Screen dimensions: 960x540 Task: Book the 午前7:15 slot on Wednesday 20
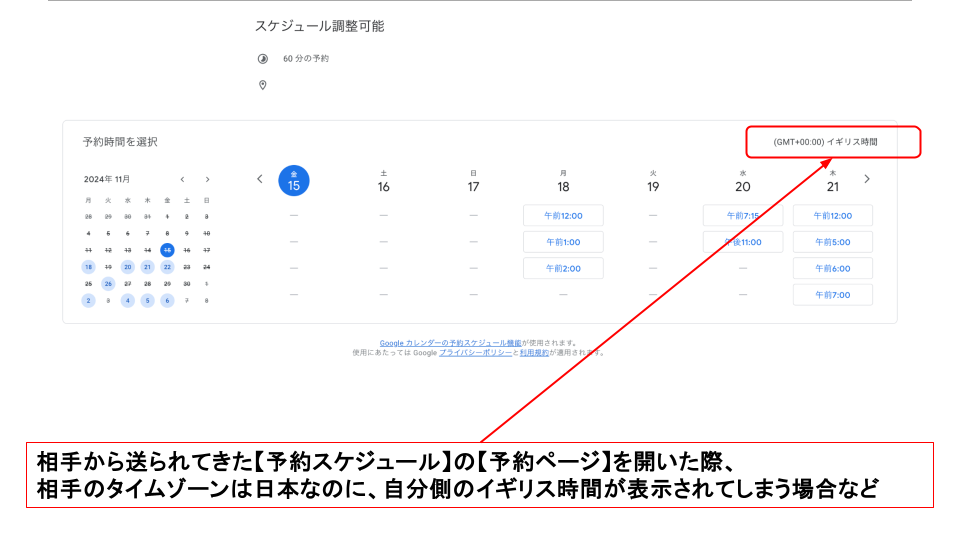point(742,216)
